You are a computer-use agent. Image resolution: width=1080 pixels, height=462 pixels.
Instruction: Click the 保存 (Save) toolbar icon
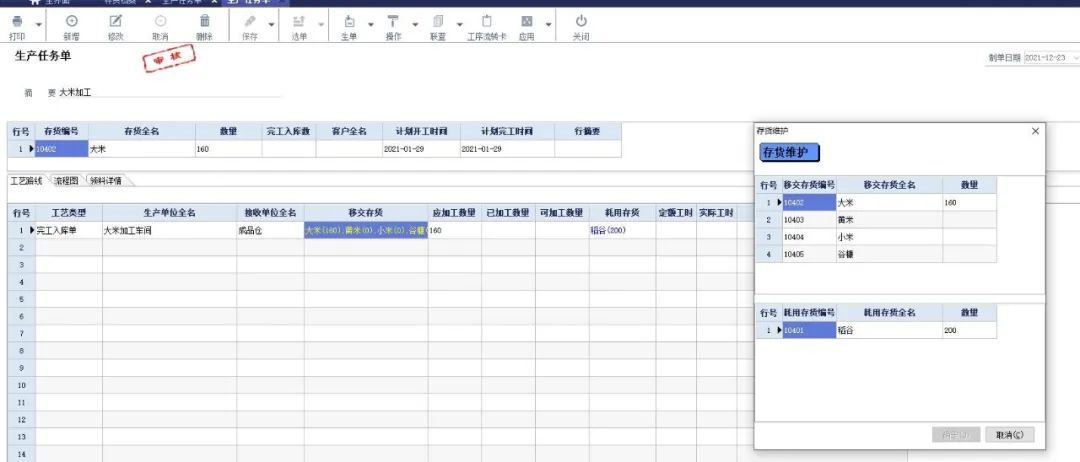249,21
